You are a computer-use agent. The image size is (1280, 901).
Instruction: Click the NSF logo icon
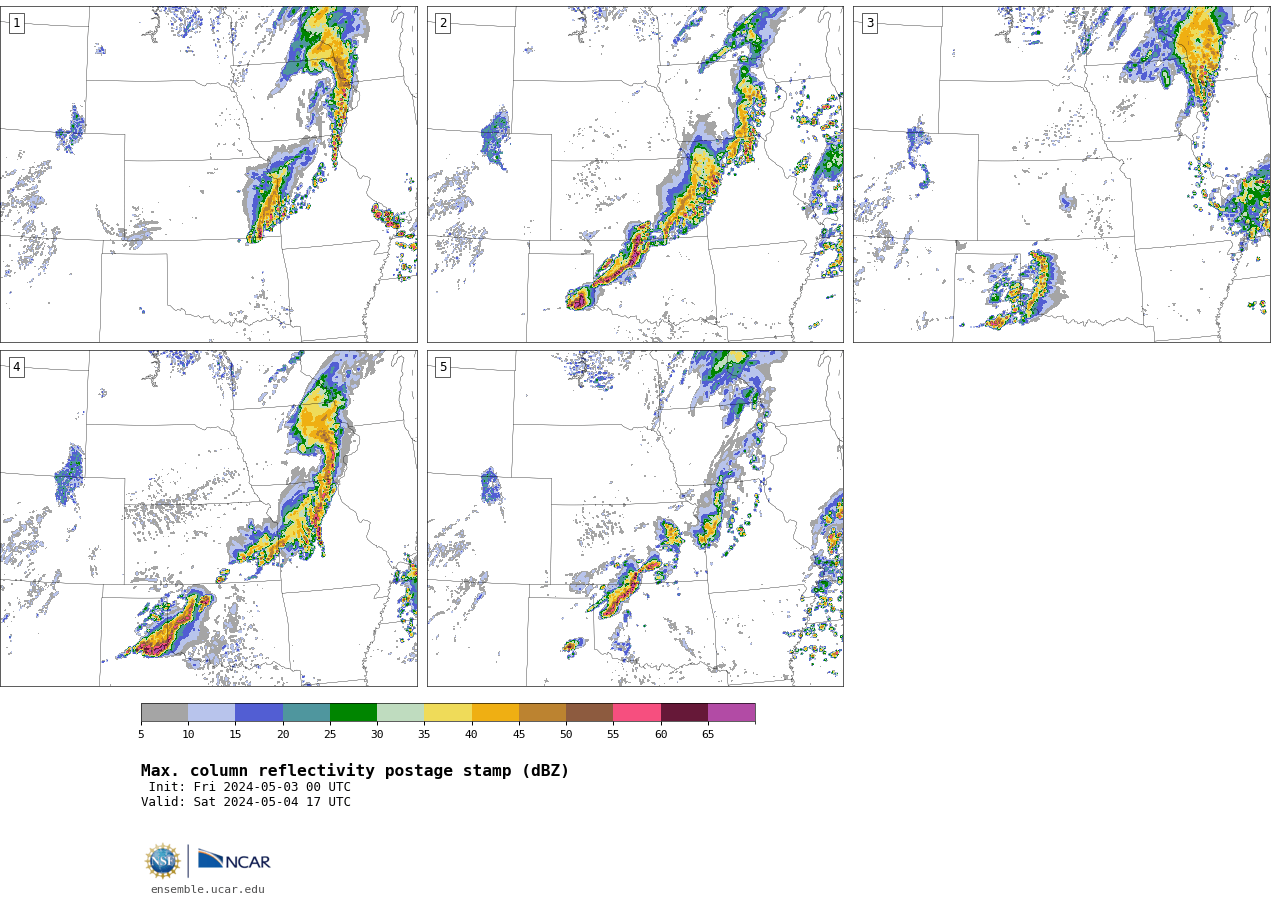(x=163, y=861)
